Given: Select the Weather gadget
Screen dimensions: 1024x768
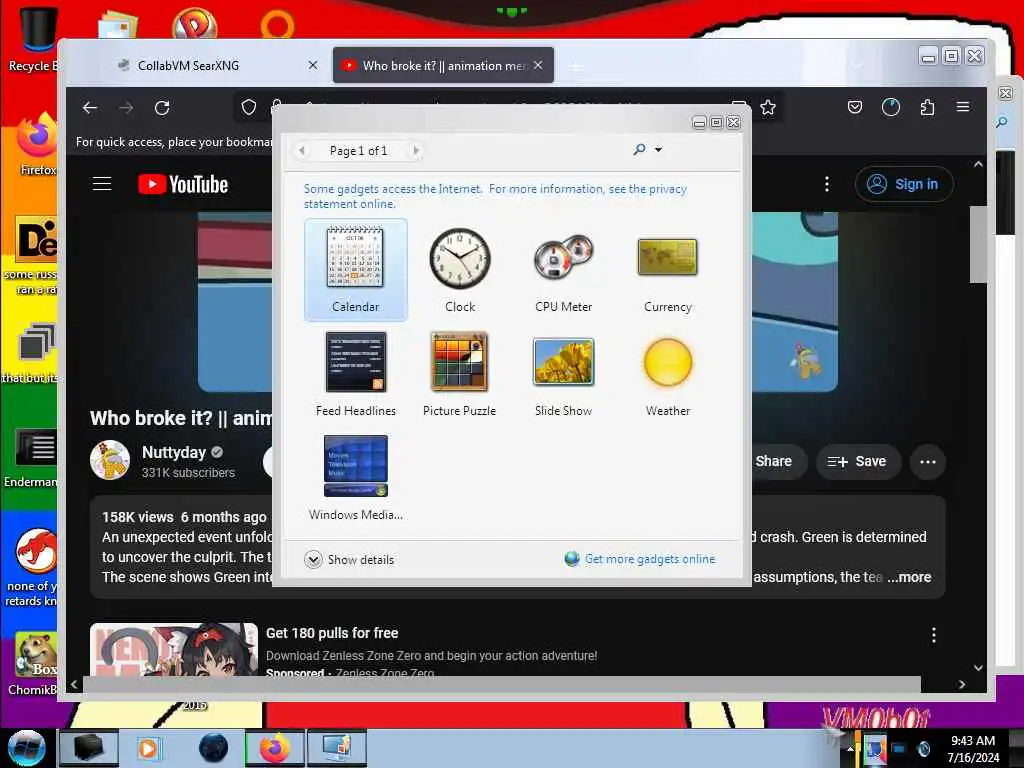Looking at the screenshot, I should point(667,374).
